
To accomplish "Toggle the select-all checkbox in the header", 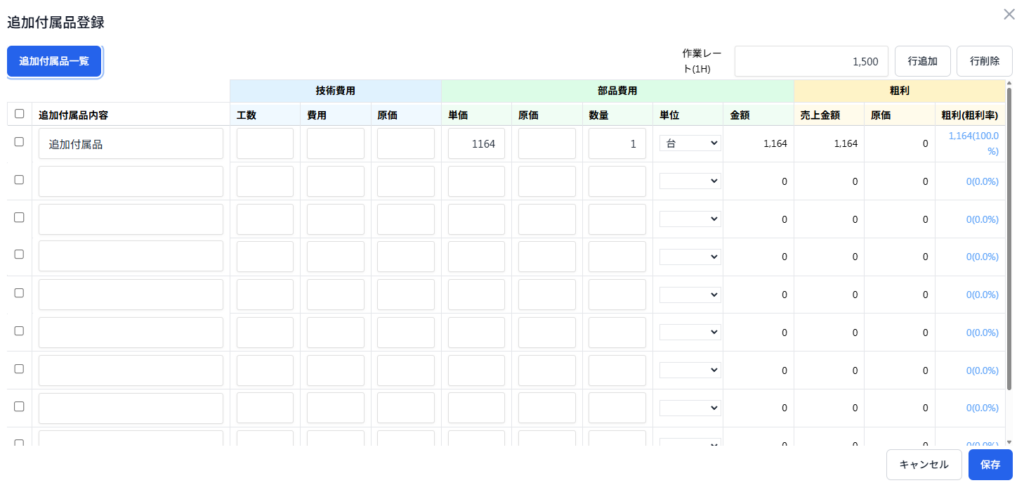I will [x=19, y=114].
